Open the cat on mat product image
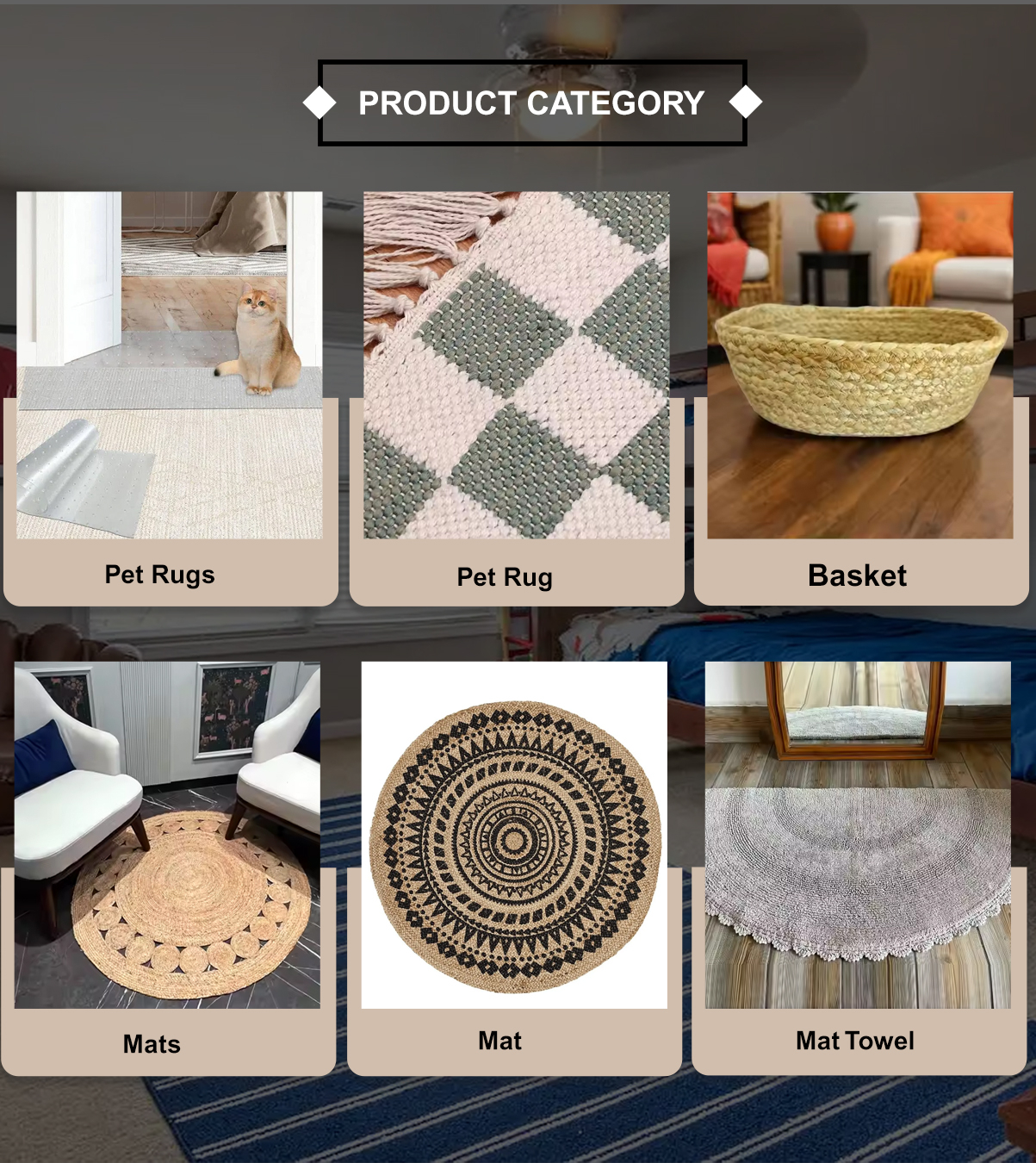Screen dimensions: 1036x1163 click(170, 365)
